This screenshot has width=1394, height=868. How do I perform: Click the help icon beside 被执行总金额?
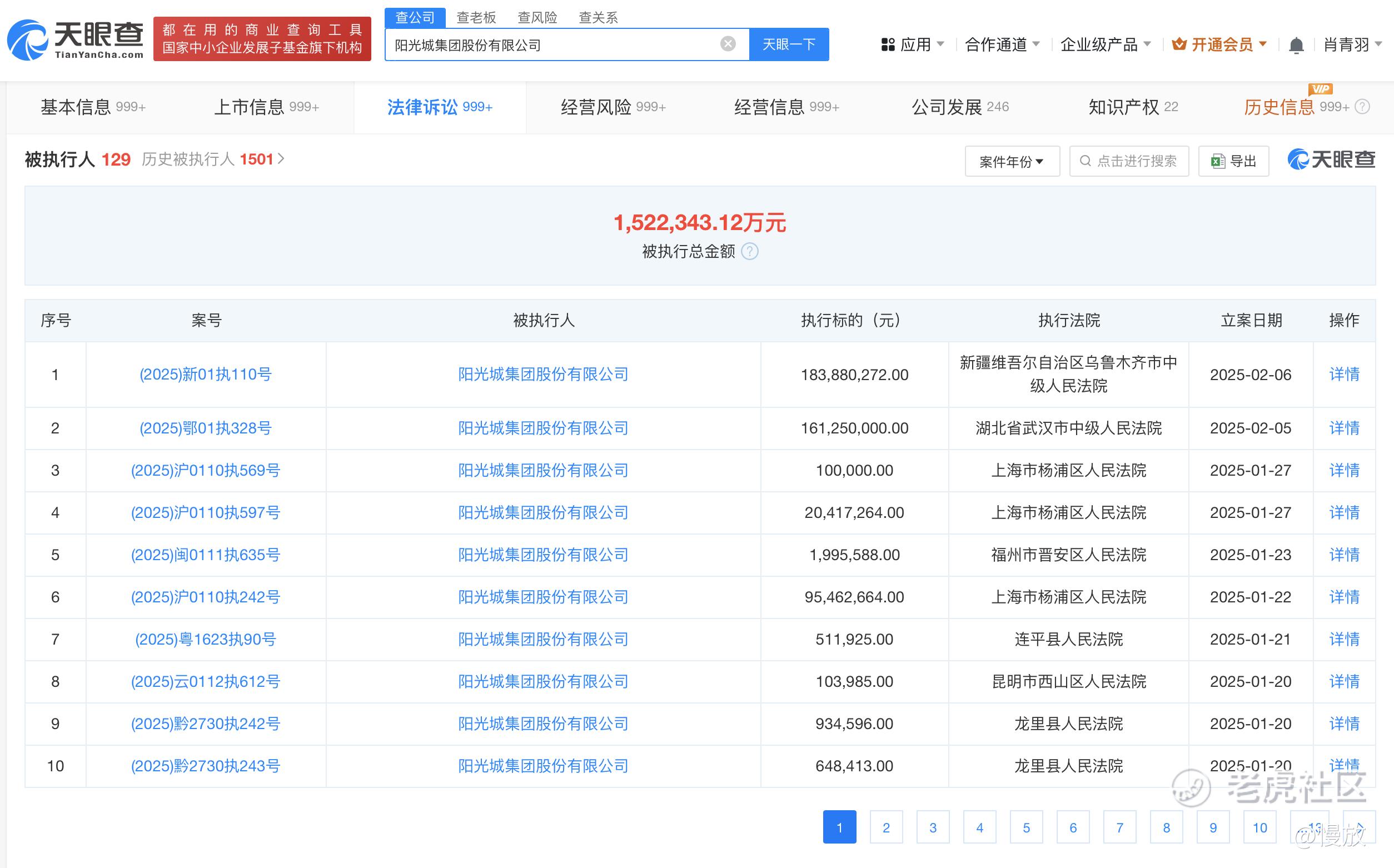point(749,251)
